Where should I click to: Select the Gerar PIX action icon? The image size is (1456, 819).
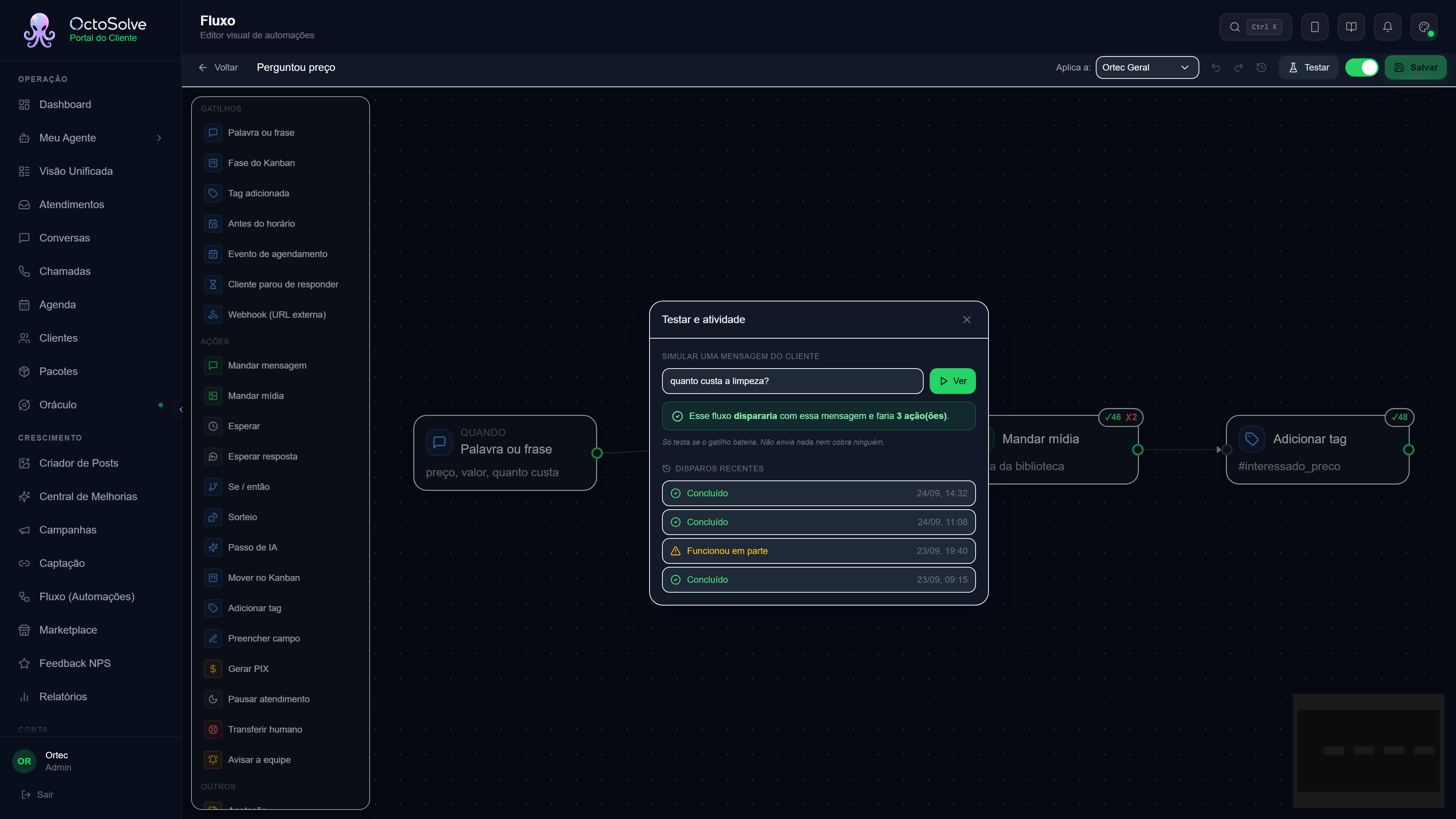[213, 668]
